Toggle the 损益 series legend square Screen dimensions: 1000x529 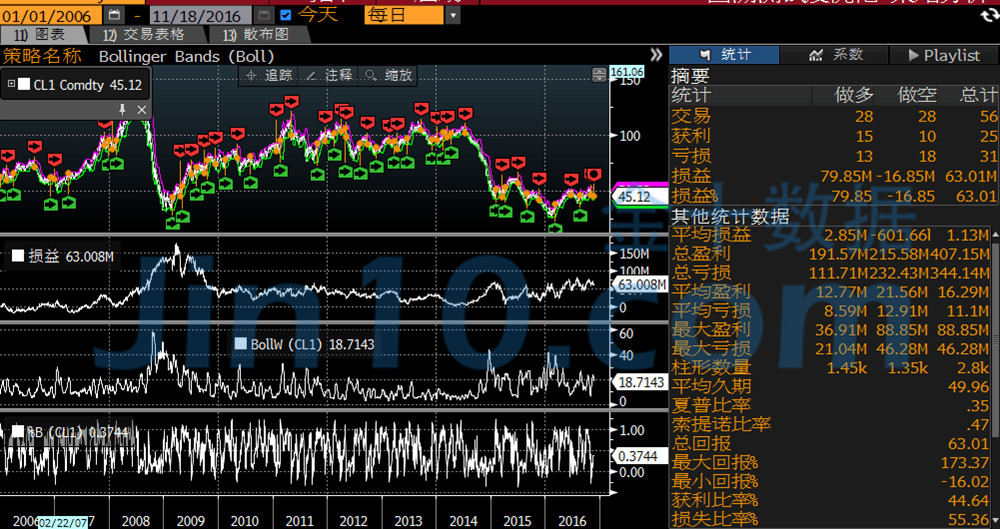point(17,256)
